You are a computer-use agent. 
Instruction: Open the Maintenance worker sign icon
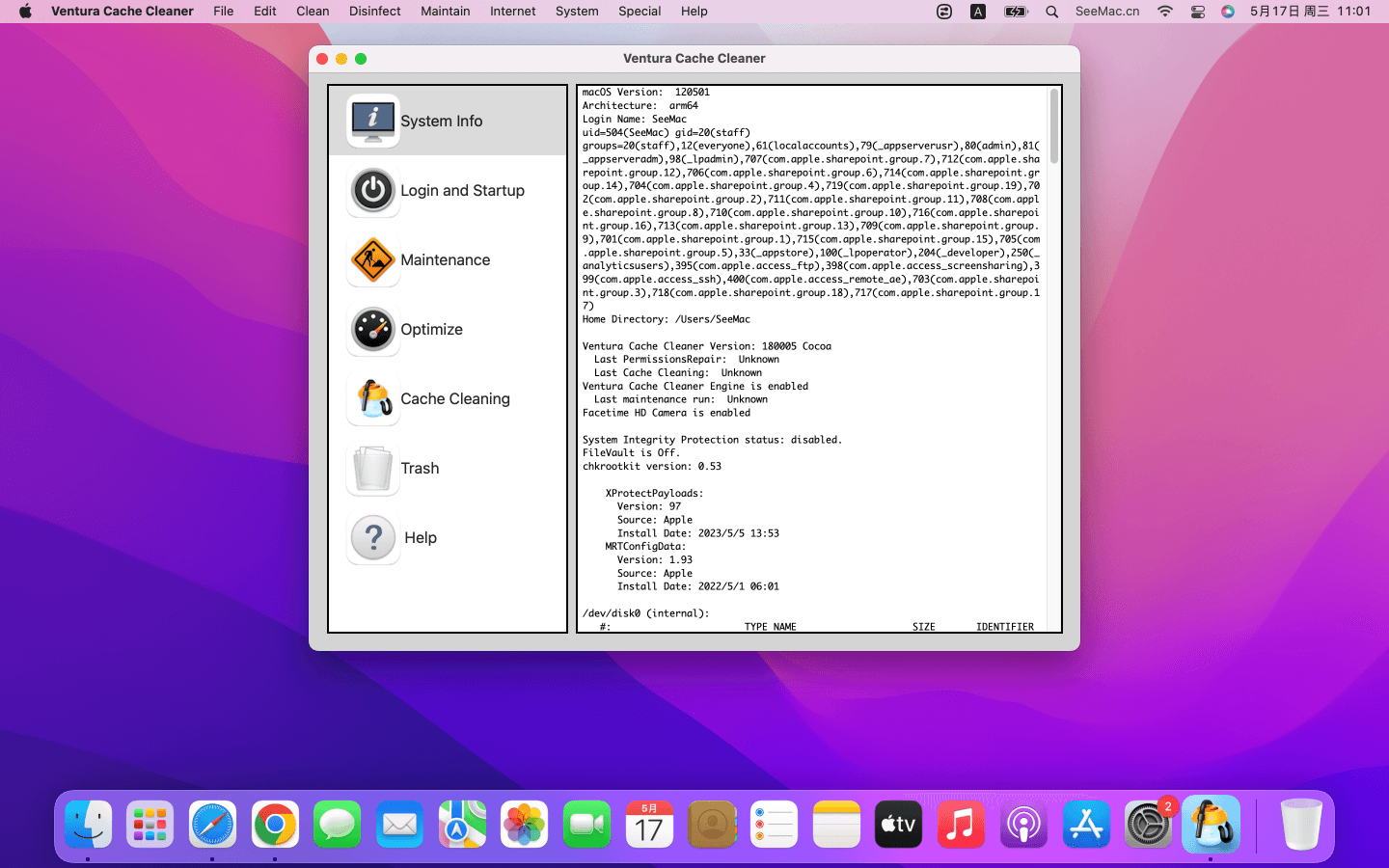373,259
